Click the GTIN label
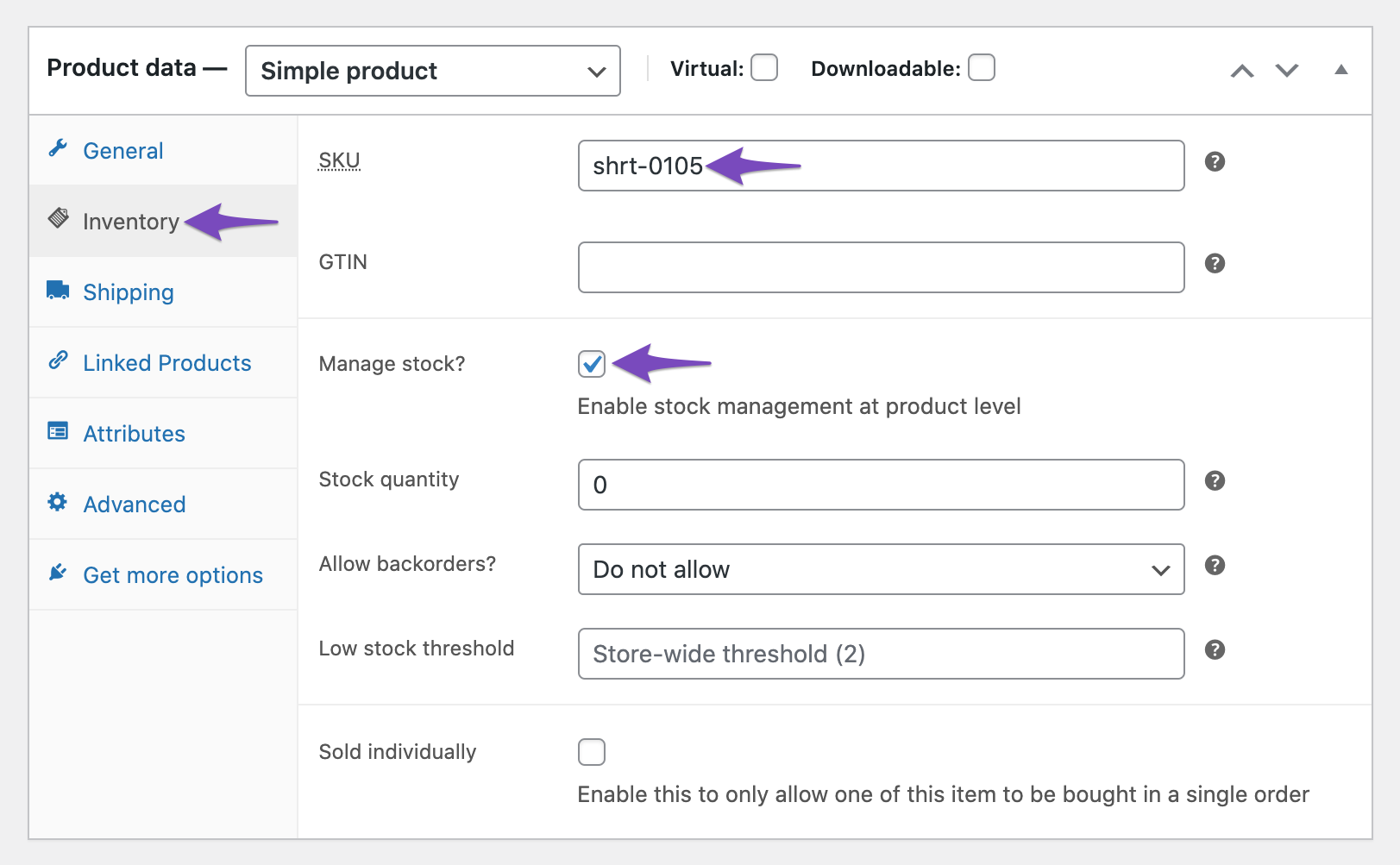The image size is (1400, 865). pos(343,262)
